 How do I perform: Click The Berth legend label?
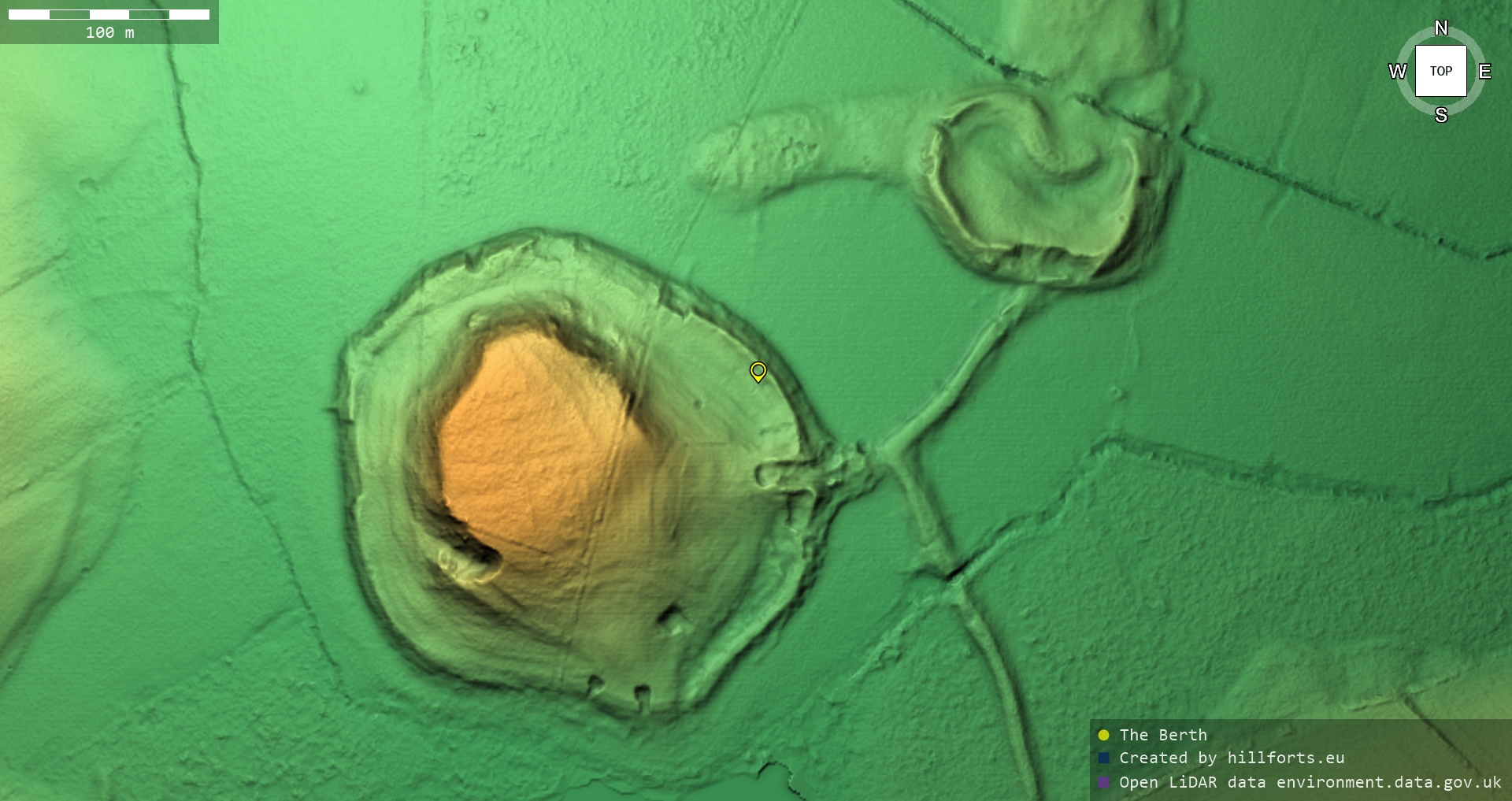pos(1162,735)
